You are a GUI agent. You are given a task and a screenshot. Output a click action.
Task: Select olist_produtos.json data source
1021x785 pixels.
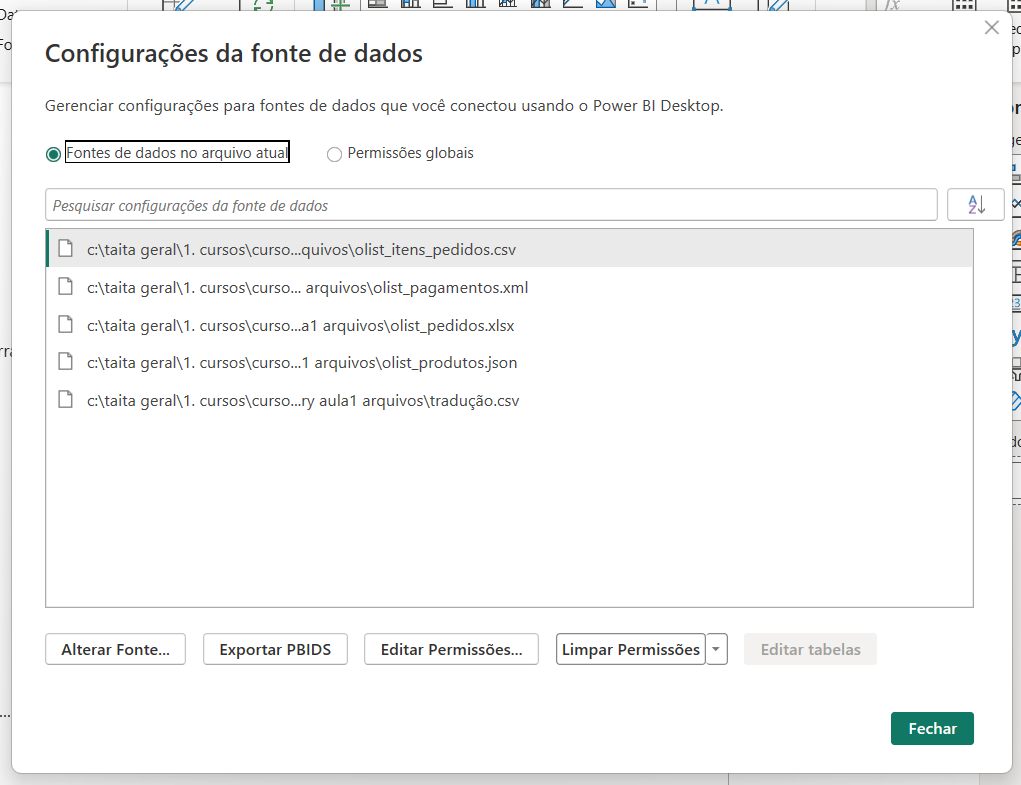(x=509, y=362)
